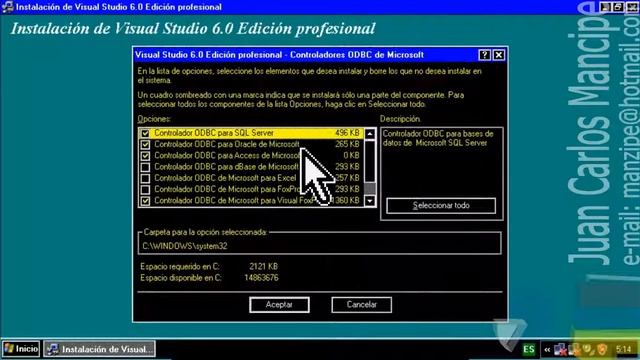Click the security shield tray icon
Image resolution: width=640 pixels, height=360 pixels.
(x=602, y=350)
